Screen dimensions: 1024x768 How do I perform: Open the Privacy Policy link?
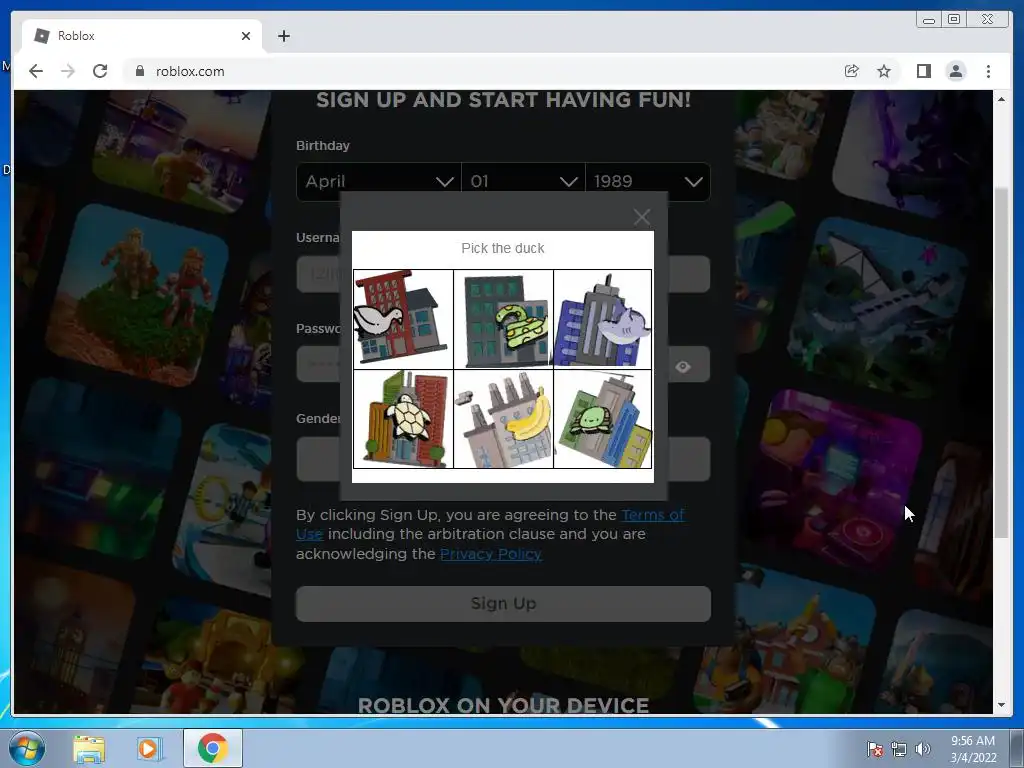(x=490, y=554)
